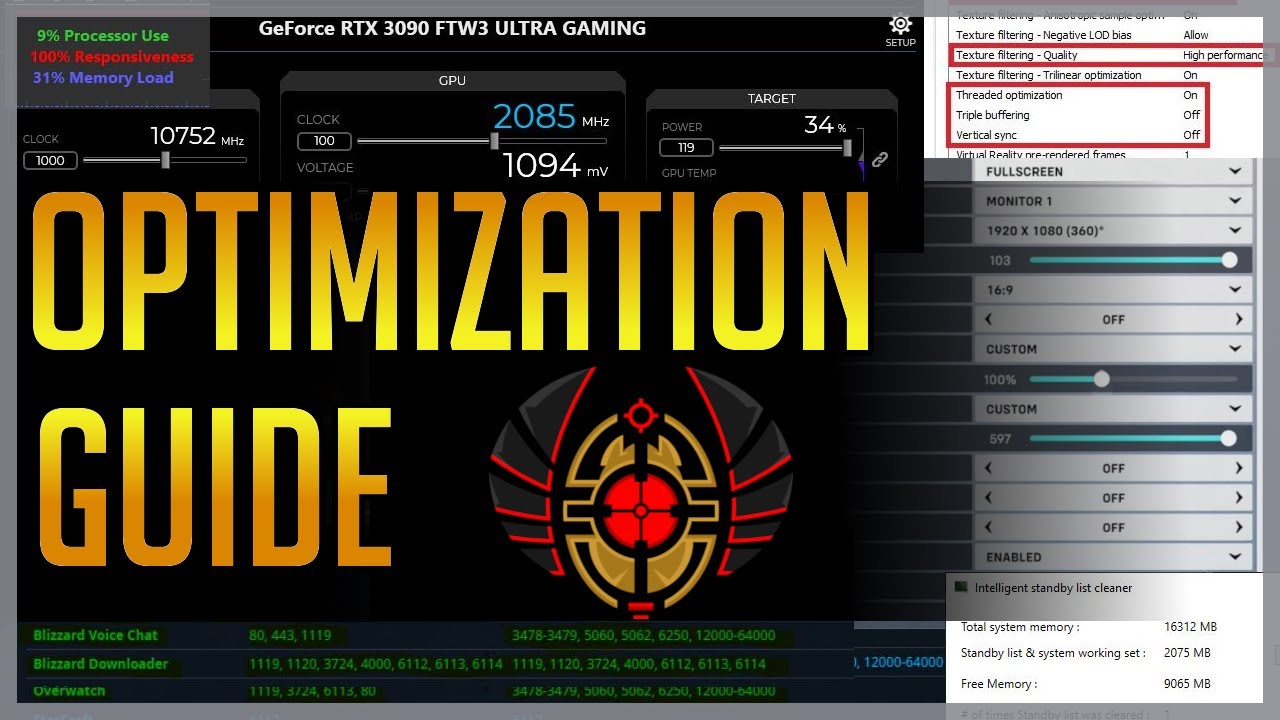The image size is (1280, 720).
Task: Click the Total system memory label
Action: click(x=1020, y=627)
